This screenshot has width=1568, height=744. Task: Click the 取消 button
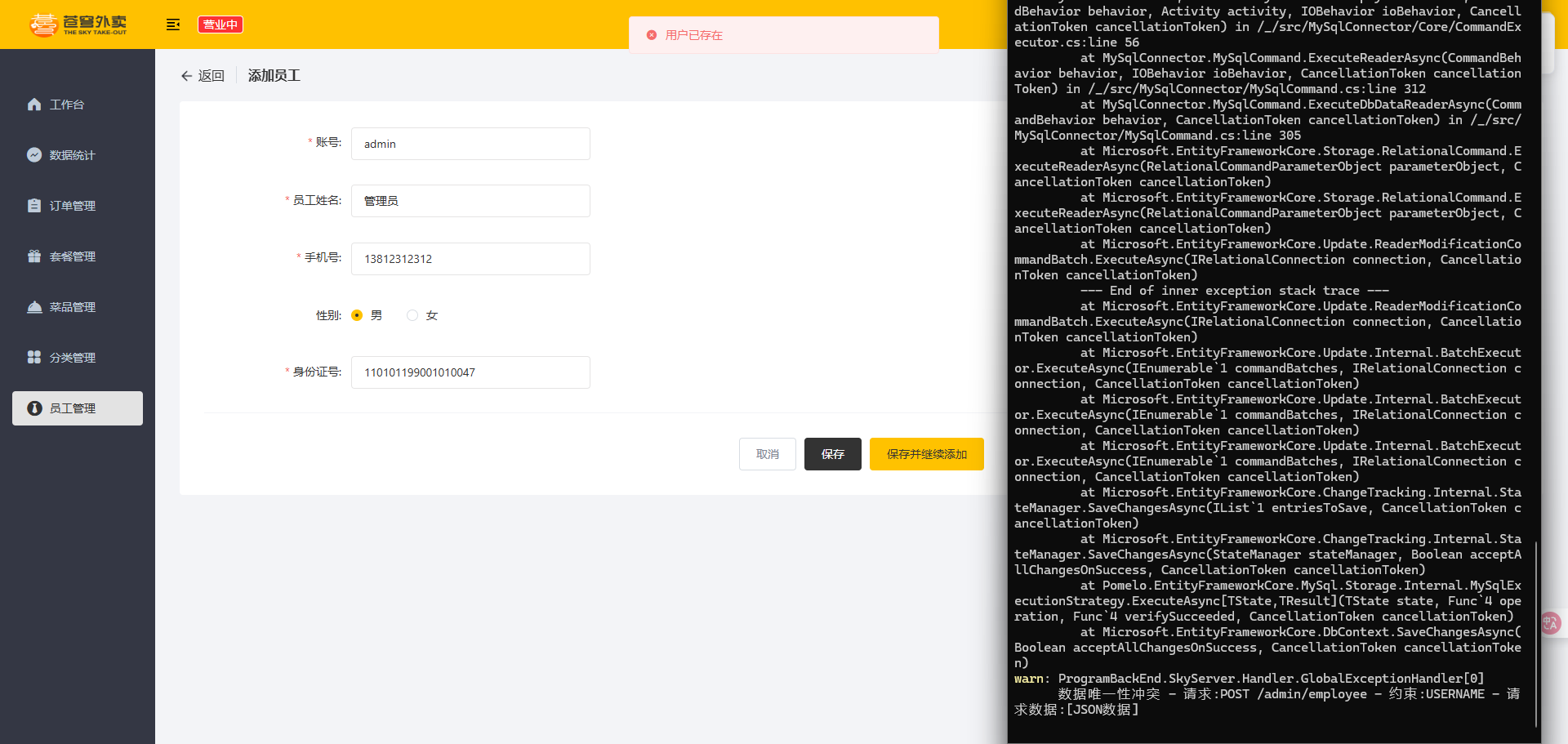[767, 454]
